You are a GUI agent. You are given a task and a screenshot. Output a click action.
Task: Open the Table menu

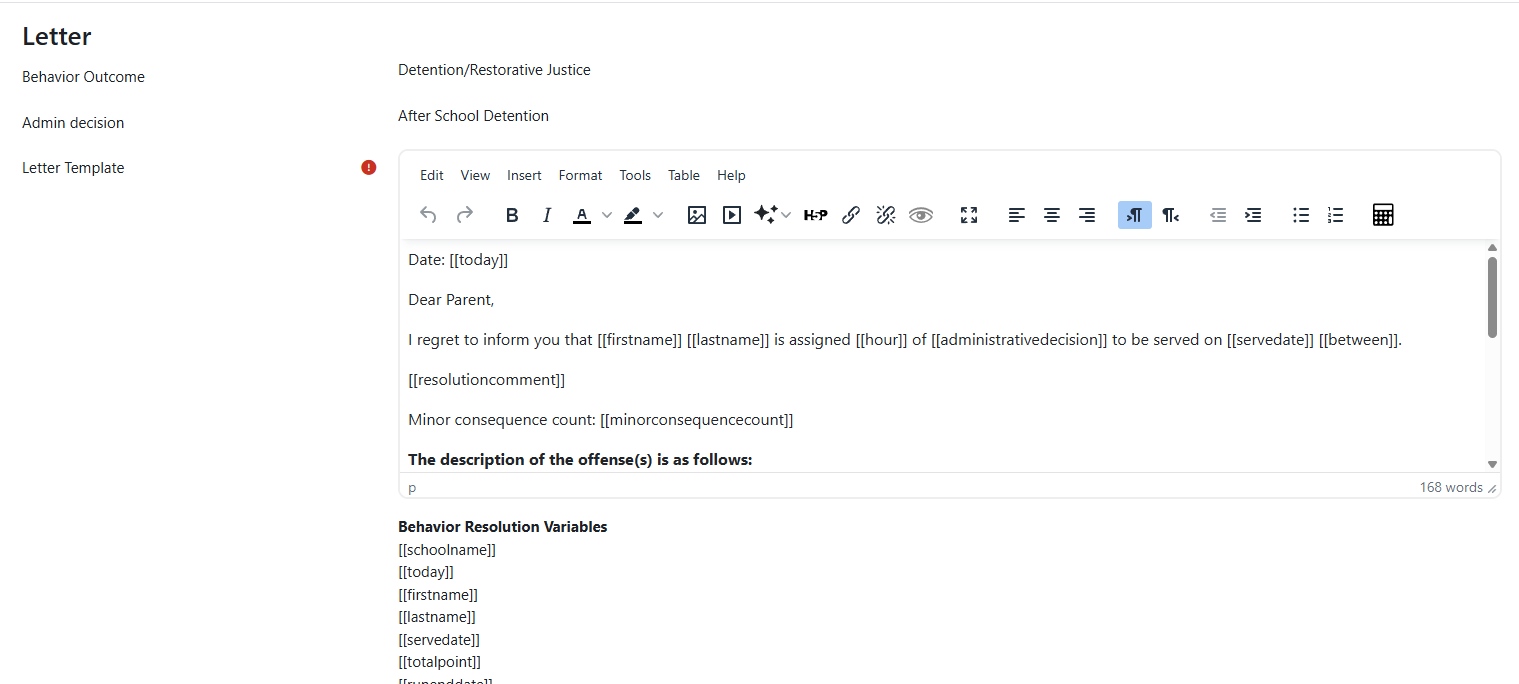(x=684, y=175)
